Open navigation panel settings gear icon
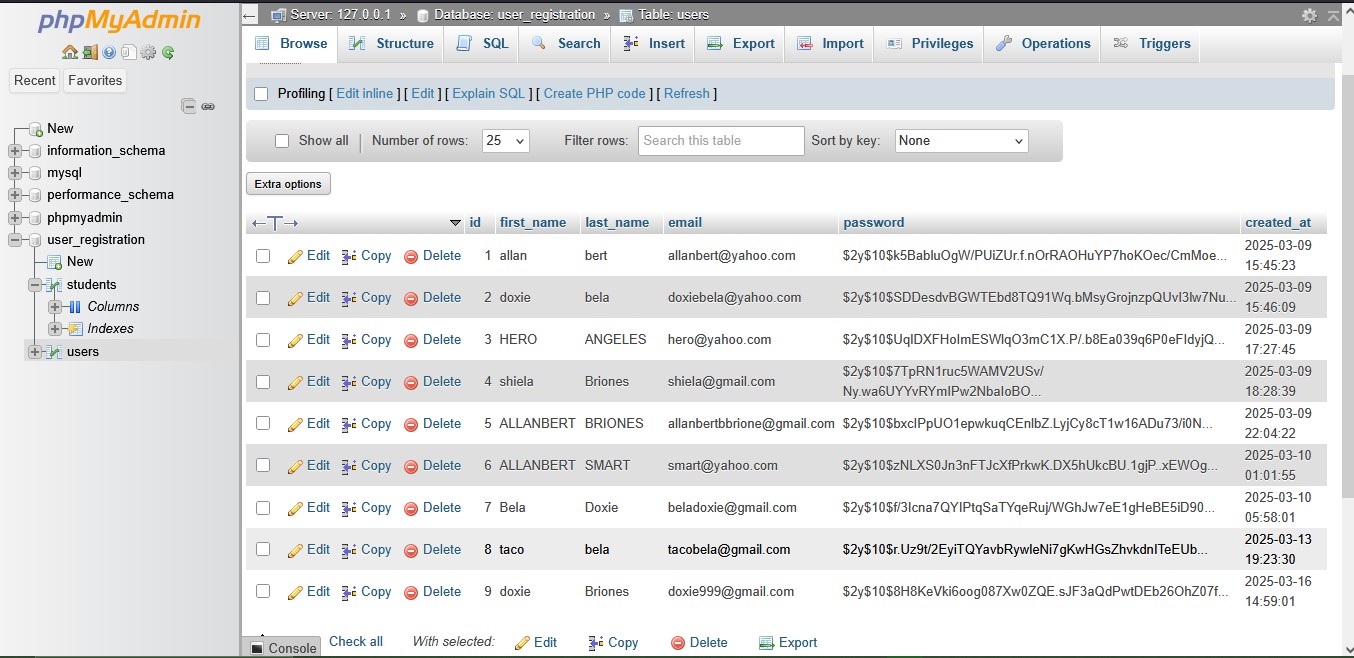Viewport: 1354px width, 658px height. (149, 53)
